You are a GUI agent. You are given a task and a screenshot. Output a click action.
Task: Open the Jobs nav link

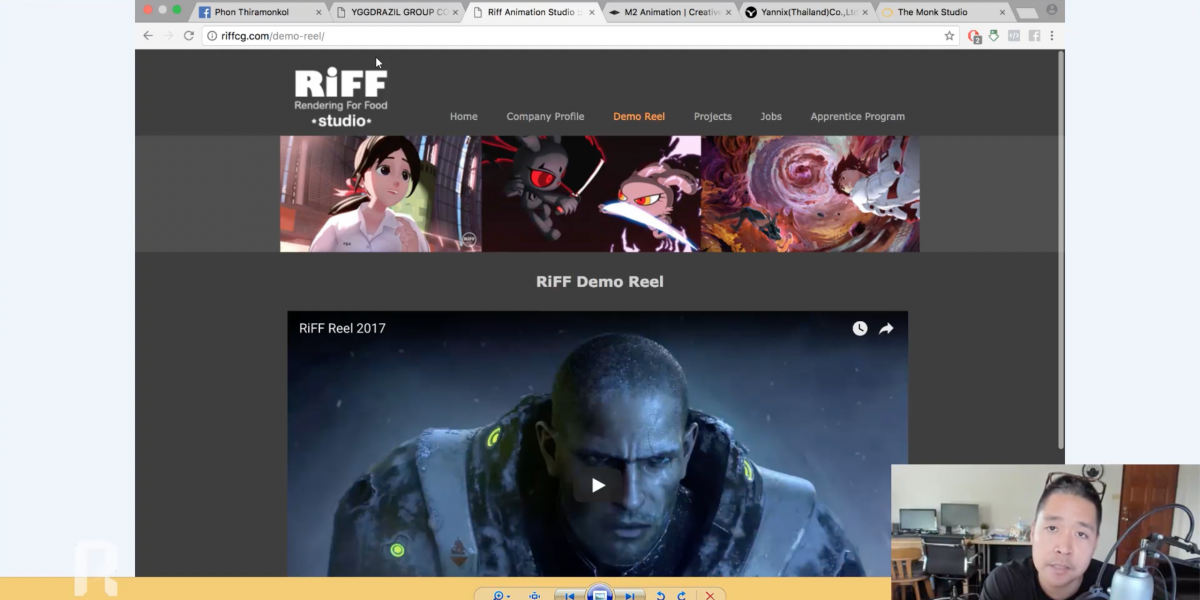771,116
